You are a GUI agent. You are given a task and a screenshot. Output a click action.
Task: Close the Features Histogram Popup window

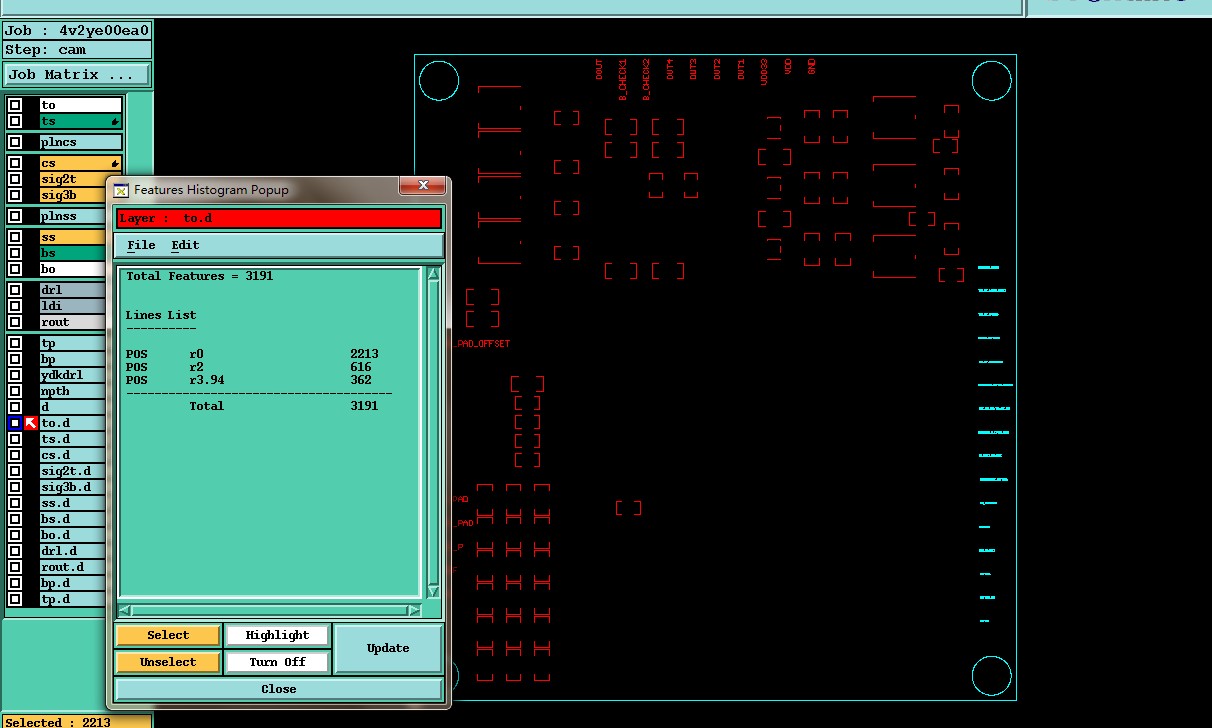point(422,185)
